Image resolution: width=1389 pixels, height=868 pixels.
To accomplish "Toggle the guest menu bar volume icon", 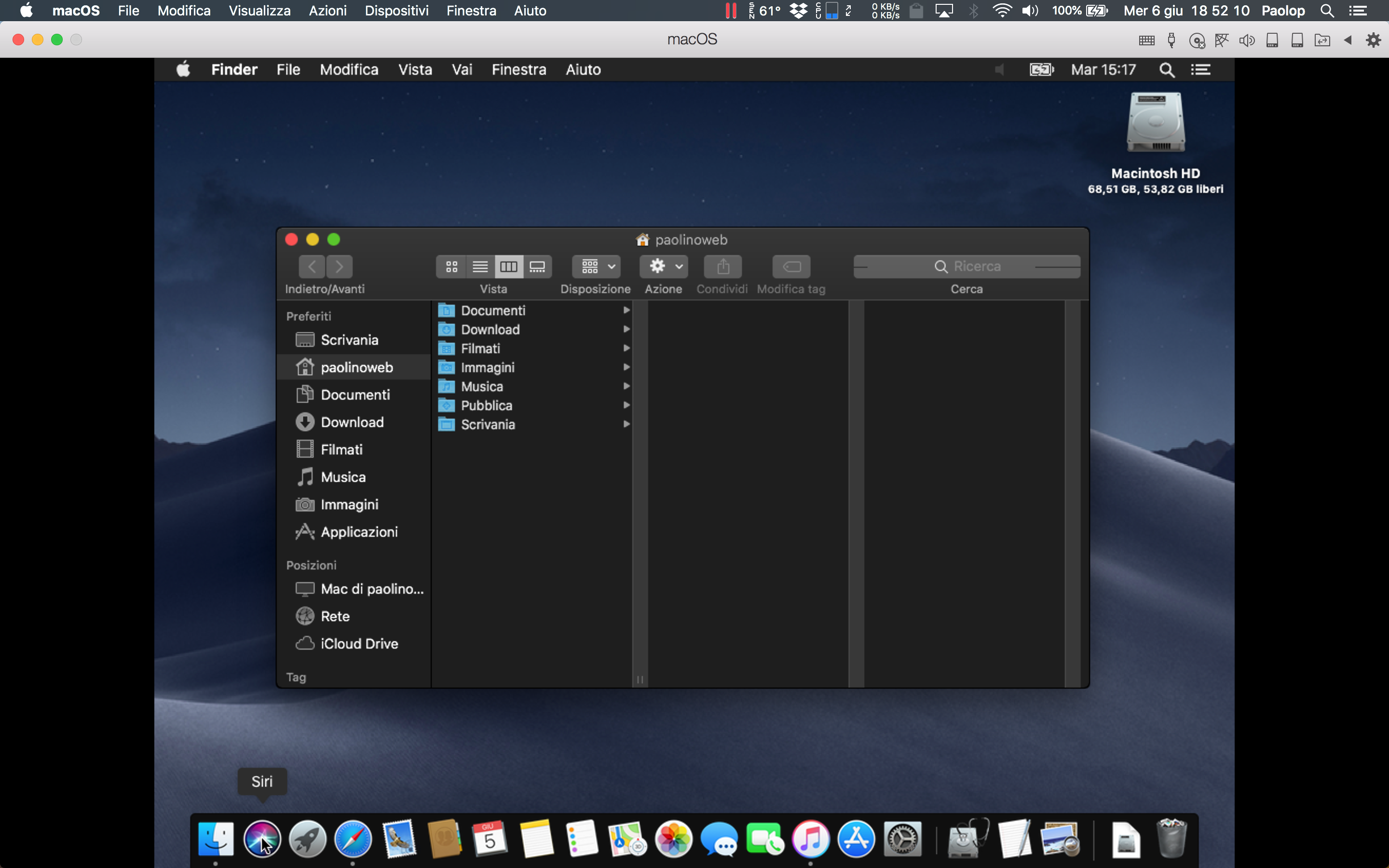I will point(1000,70).
